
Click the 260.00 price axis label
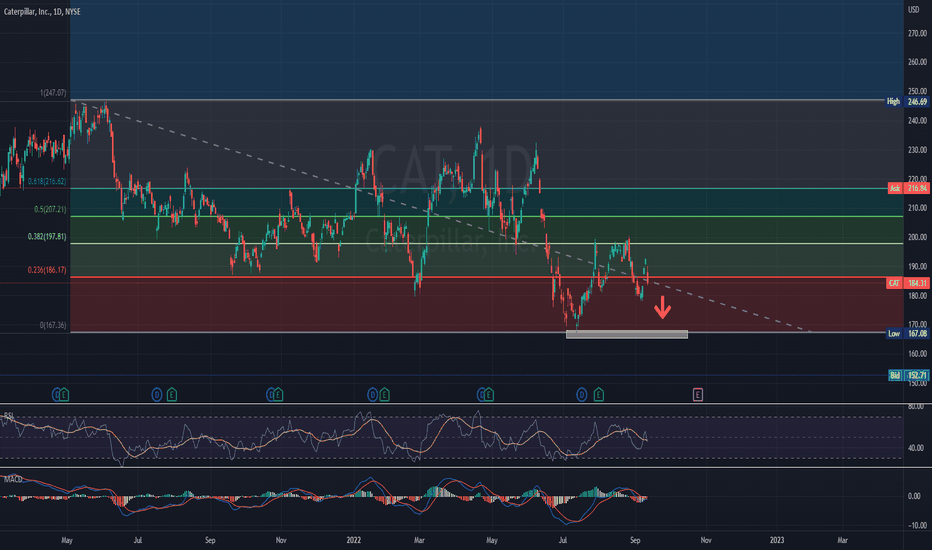coord(918,62)
